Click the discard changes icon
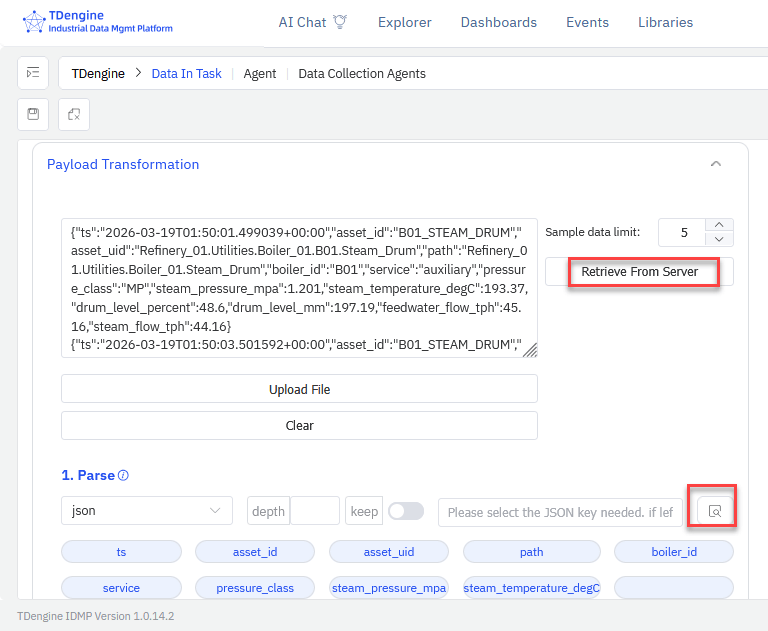 point(74,114)
